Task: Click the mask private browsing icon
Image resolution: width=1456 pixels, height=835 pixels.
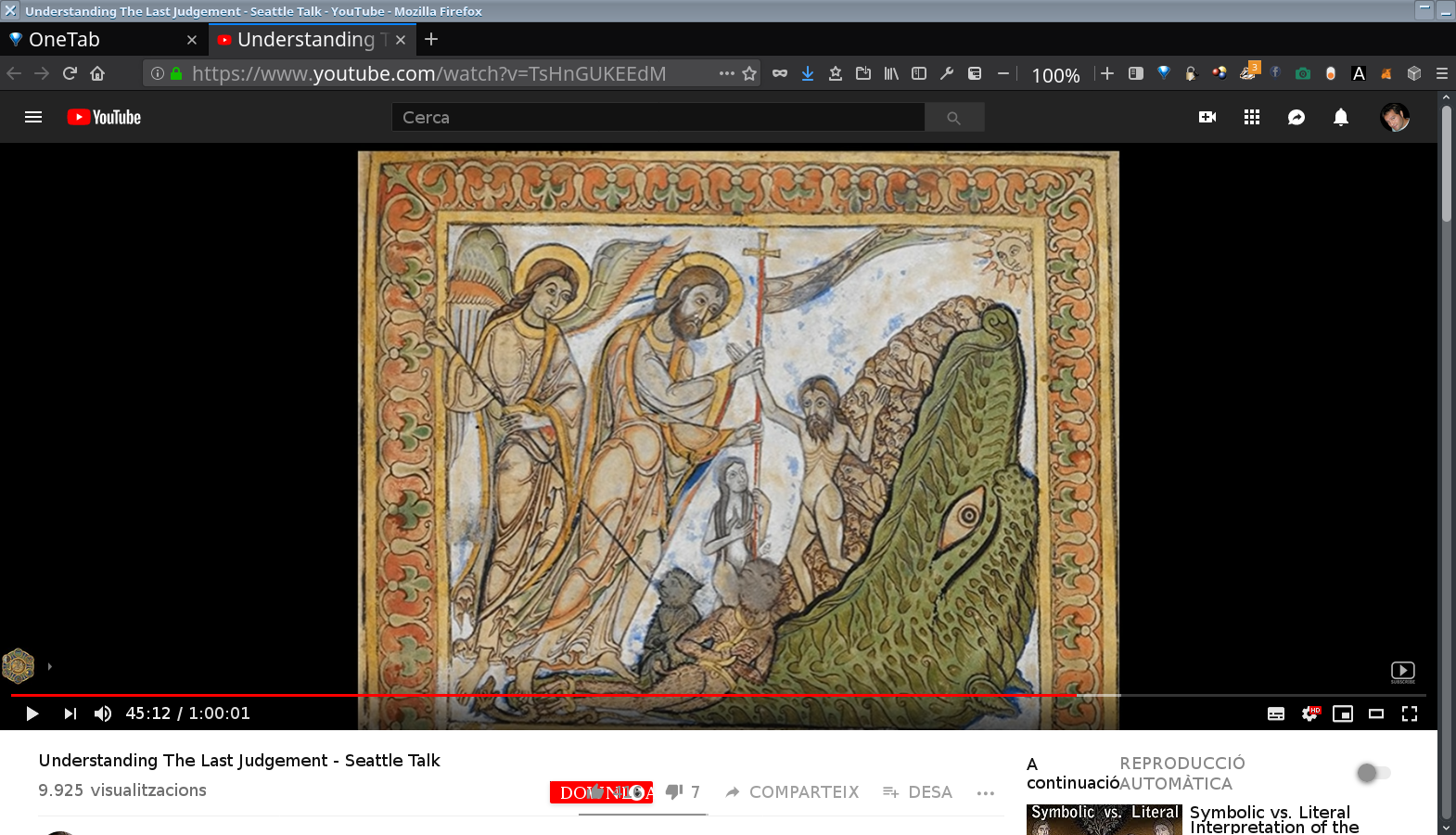Action: coord(780,73)
